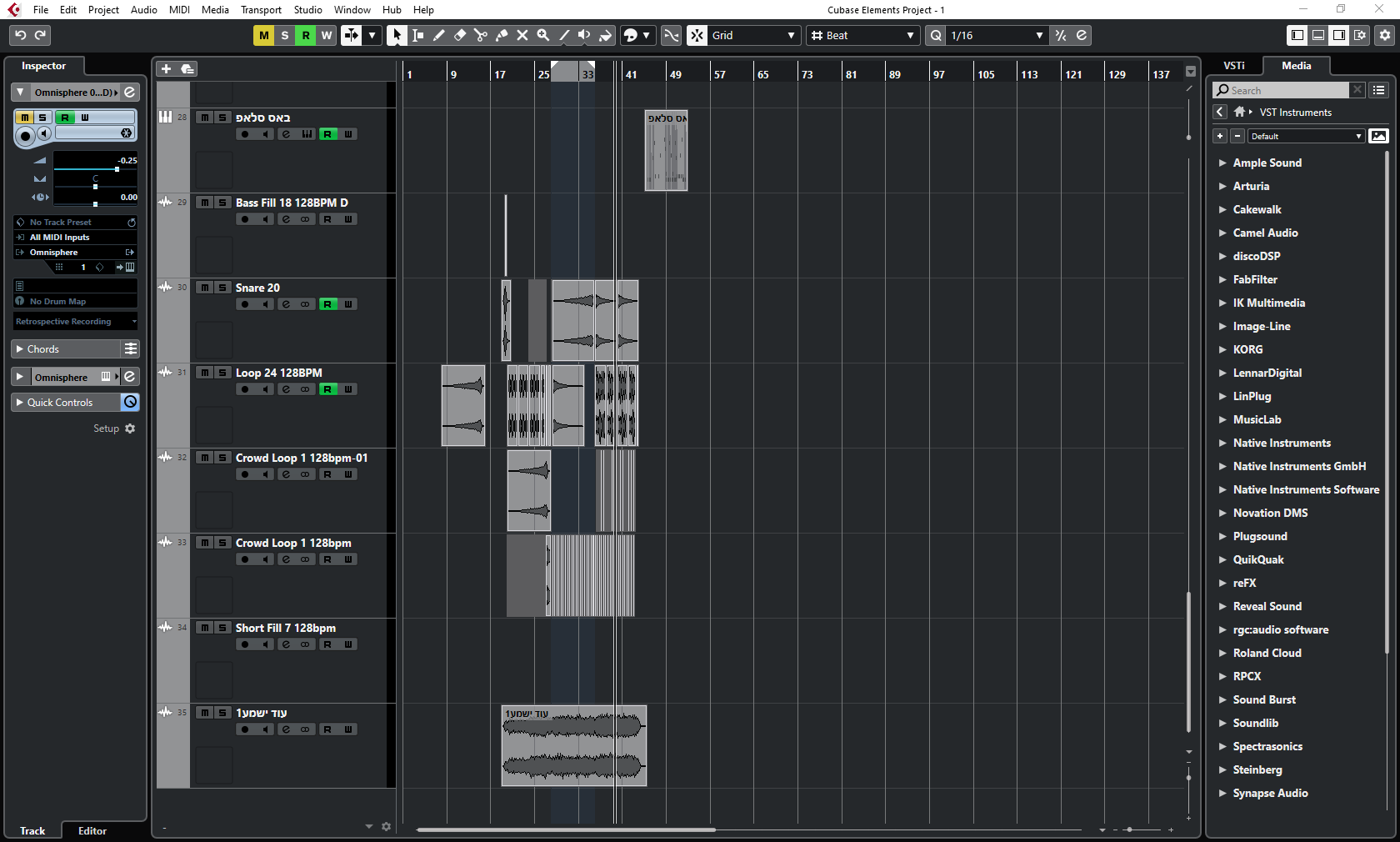This screenshot has width=1400, height=842.
Task: Toggle the right zone visibility button
Action: point(1339,35)
